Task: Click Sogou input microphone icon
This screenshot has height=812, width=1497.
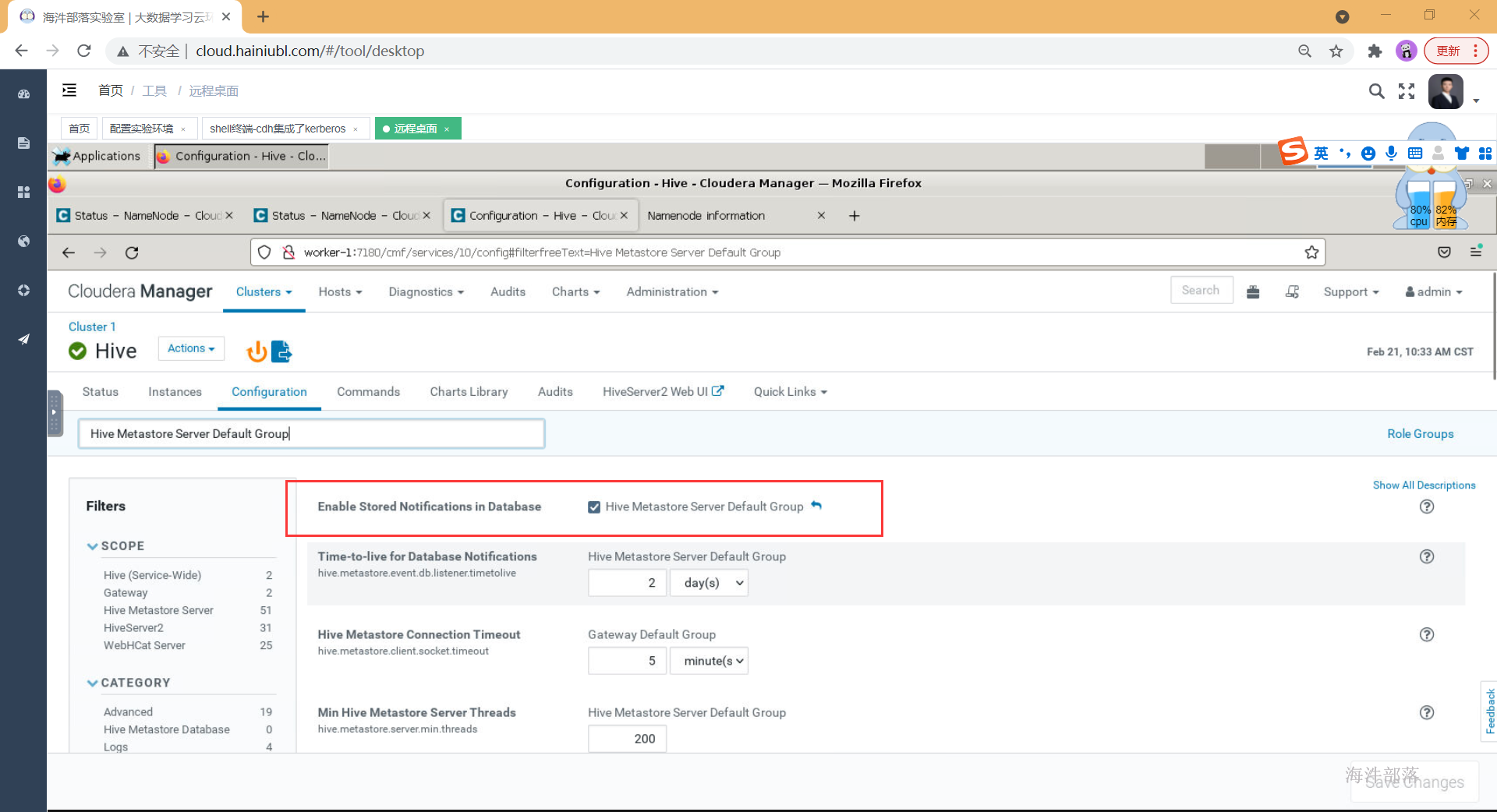Action: point(1391,154)
